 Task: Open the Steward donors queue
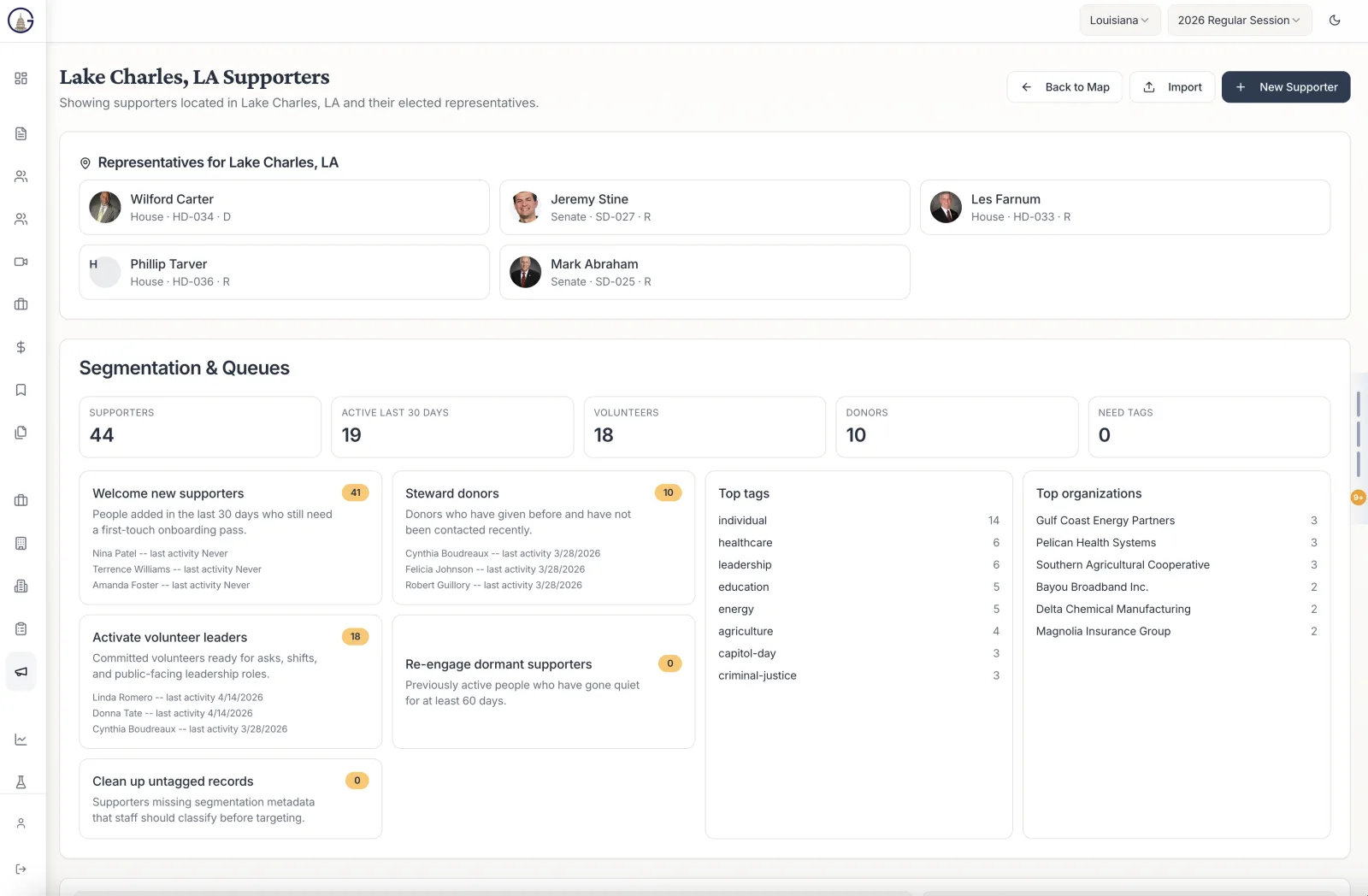544,538
